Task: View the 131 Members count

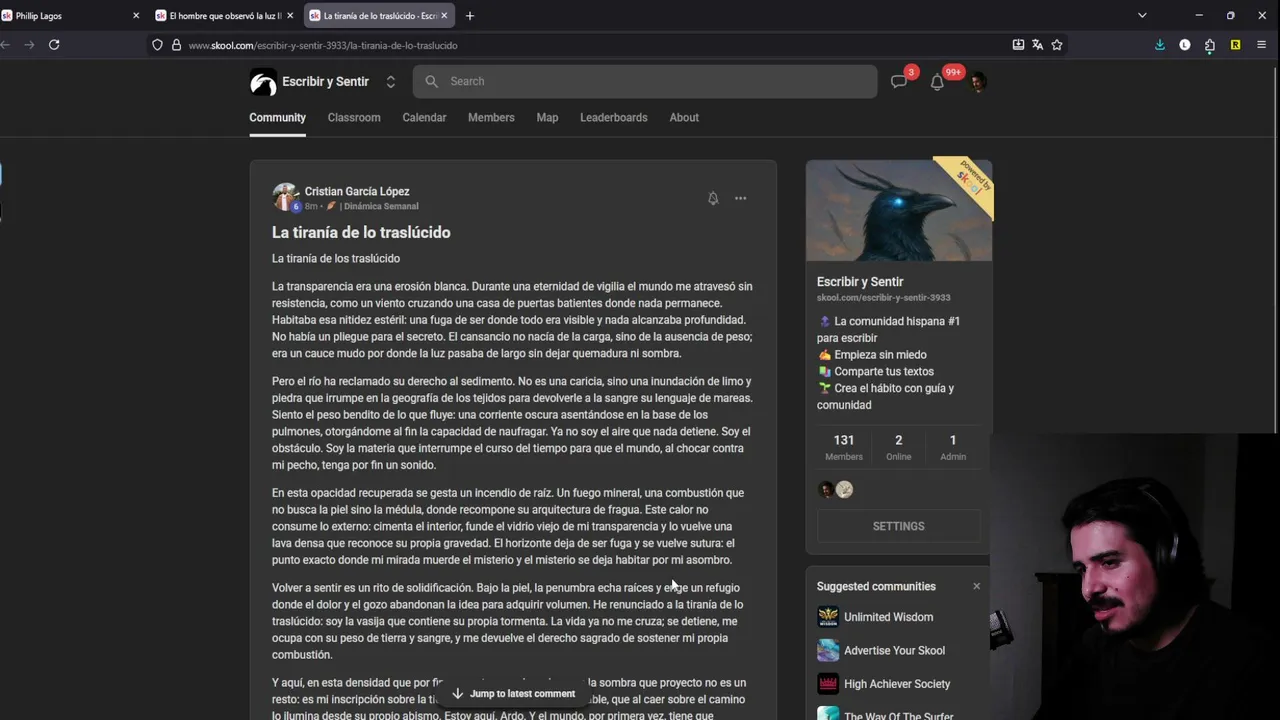Action: pos(844,447)
